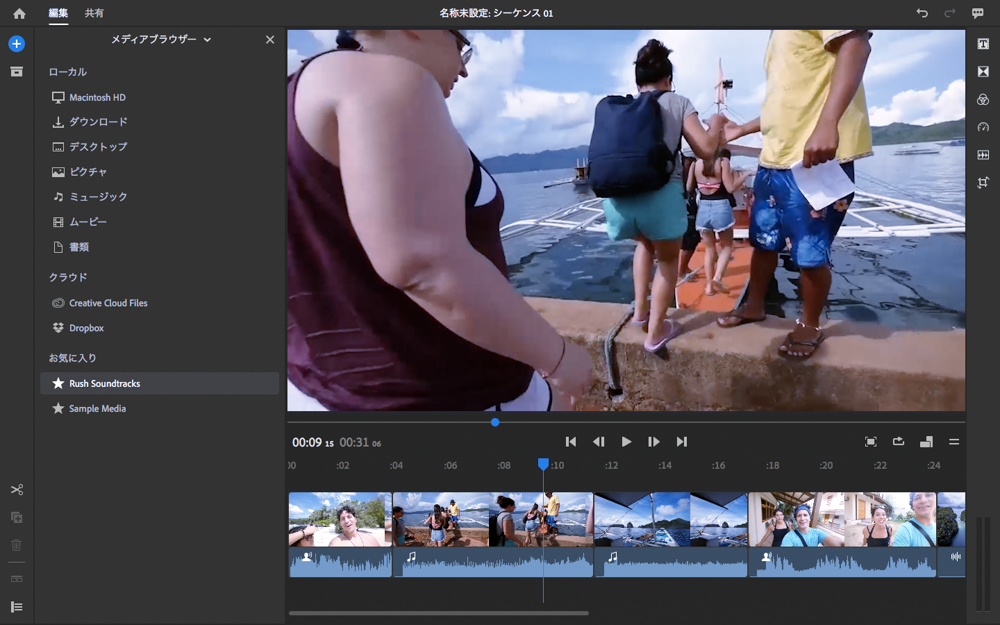Open the Color panel icon

[983, 100]
